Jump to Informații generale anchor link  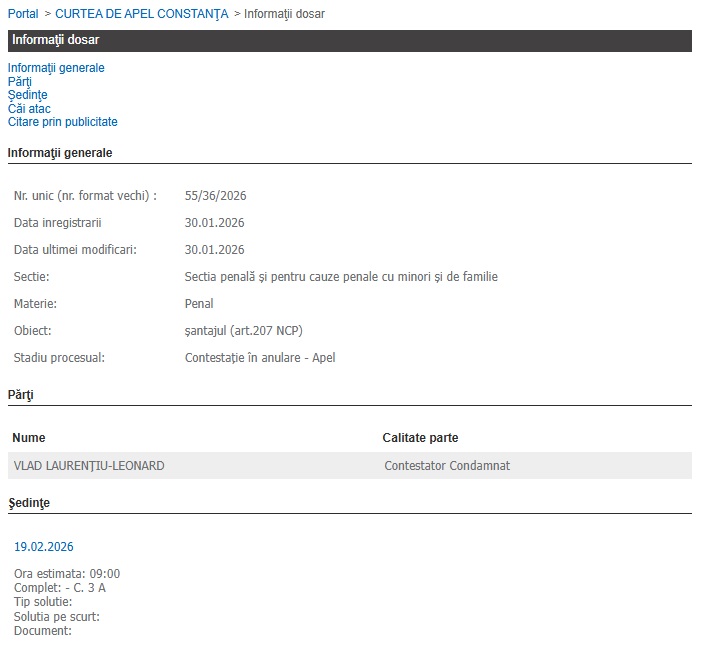click(x=56, y=68)
